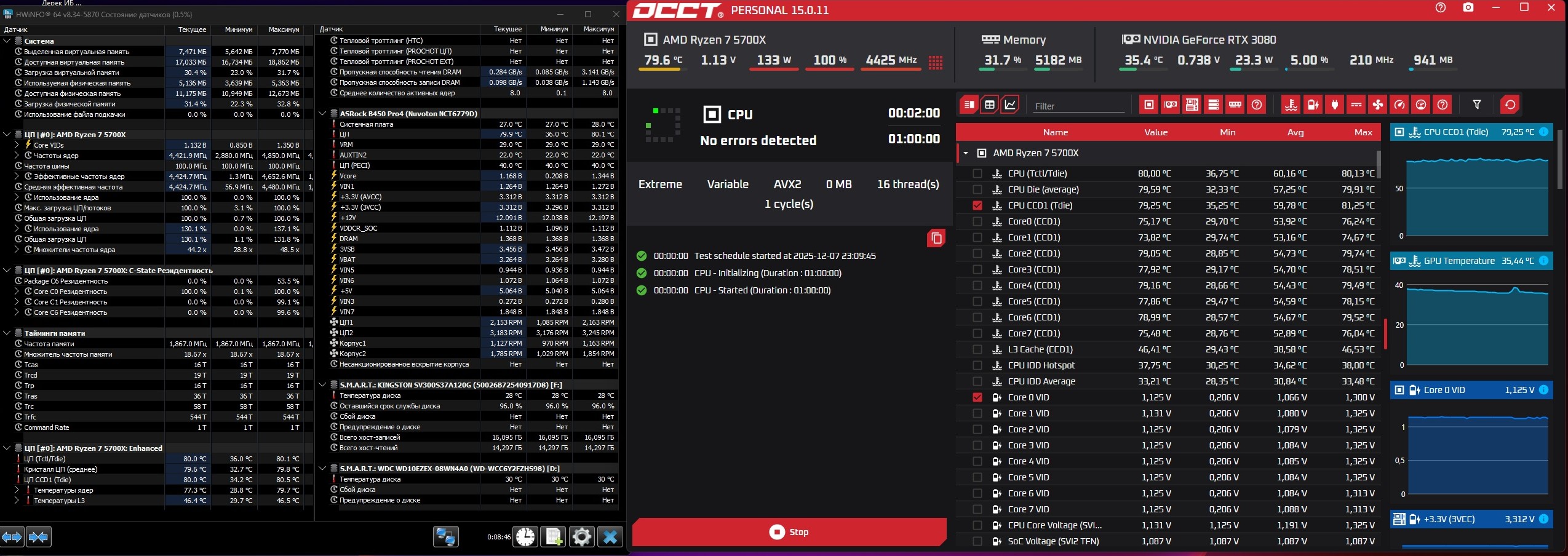Sort OCCT sensors by Name column
Viewport: 1568px width, 556px height.
pyautogui.click(x=1056, y=132)
